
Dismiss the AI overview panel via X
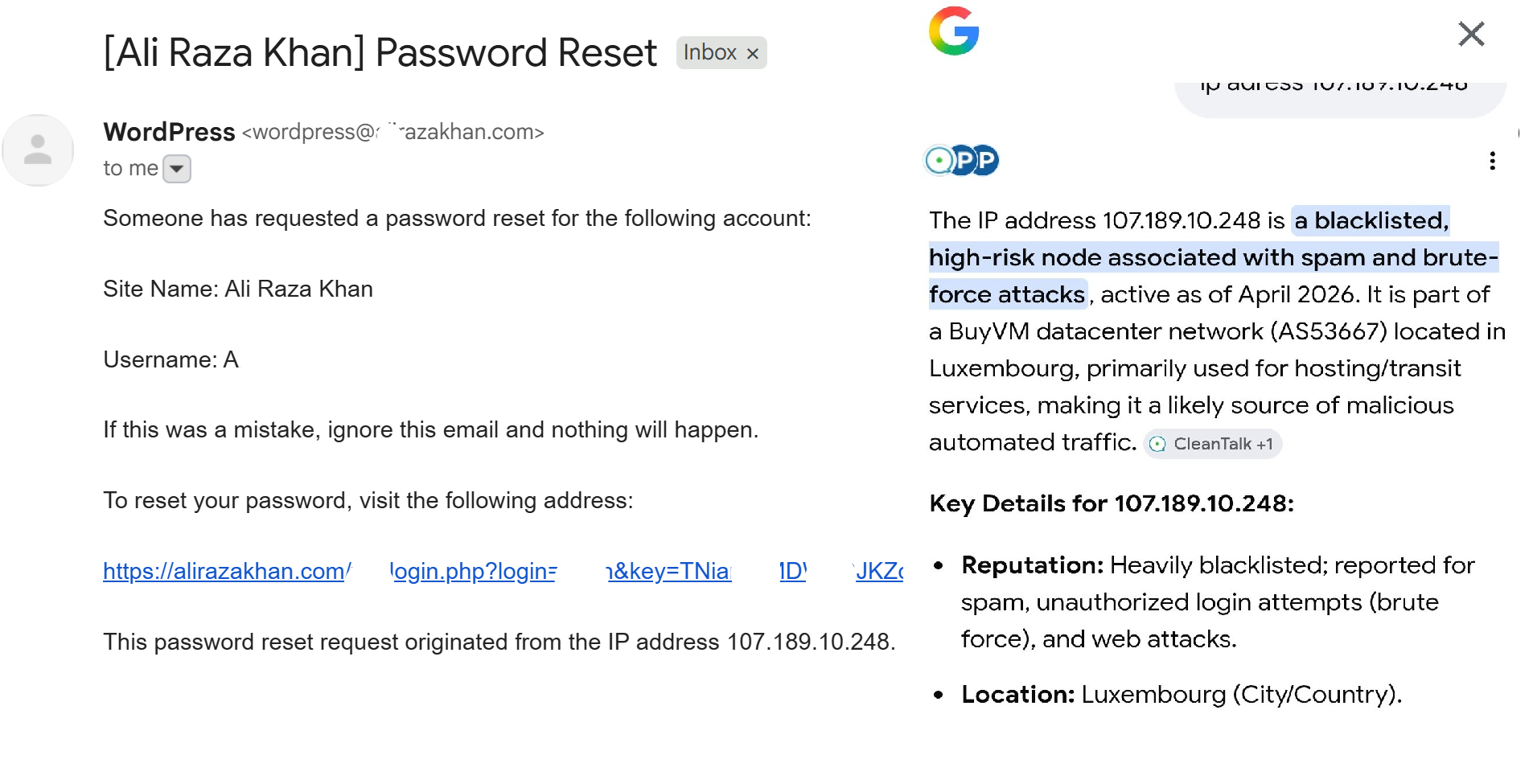(x=1471, y=34)
